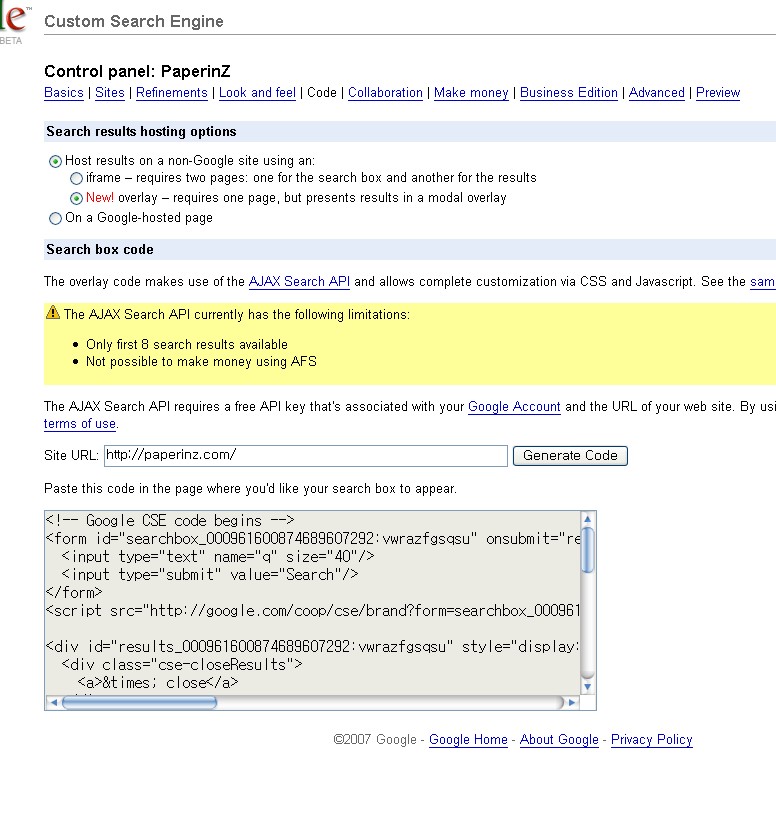
Task: Click the code box vertical scrollbar thumb
Action: 587,550
